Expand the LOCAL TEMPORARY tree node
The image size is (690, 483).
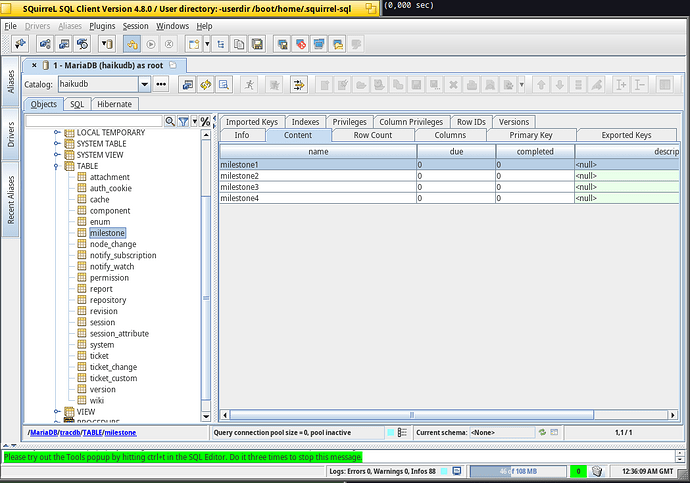pyautogui.click(x=57, y=132)
